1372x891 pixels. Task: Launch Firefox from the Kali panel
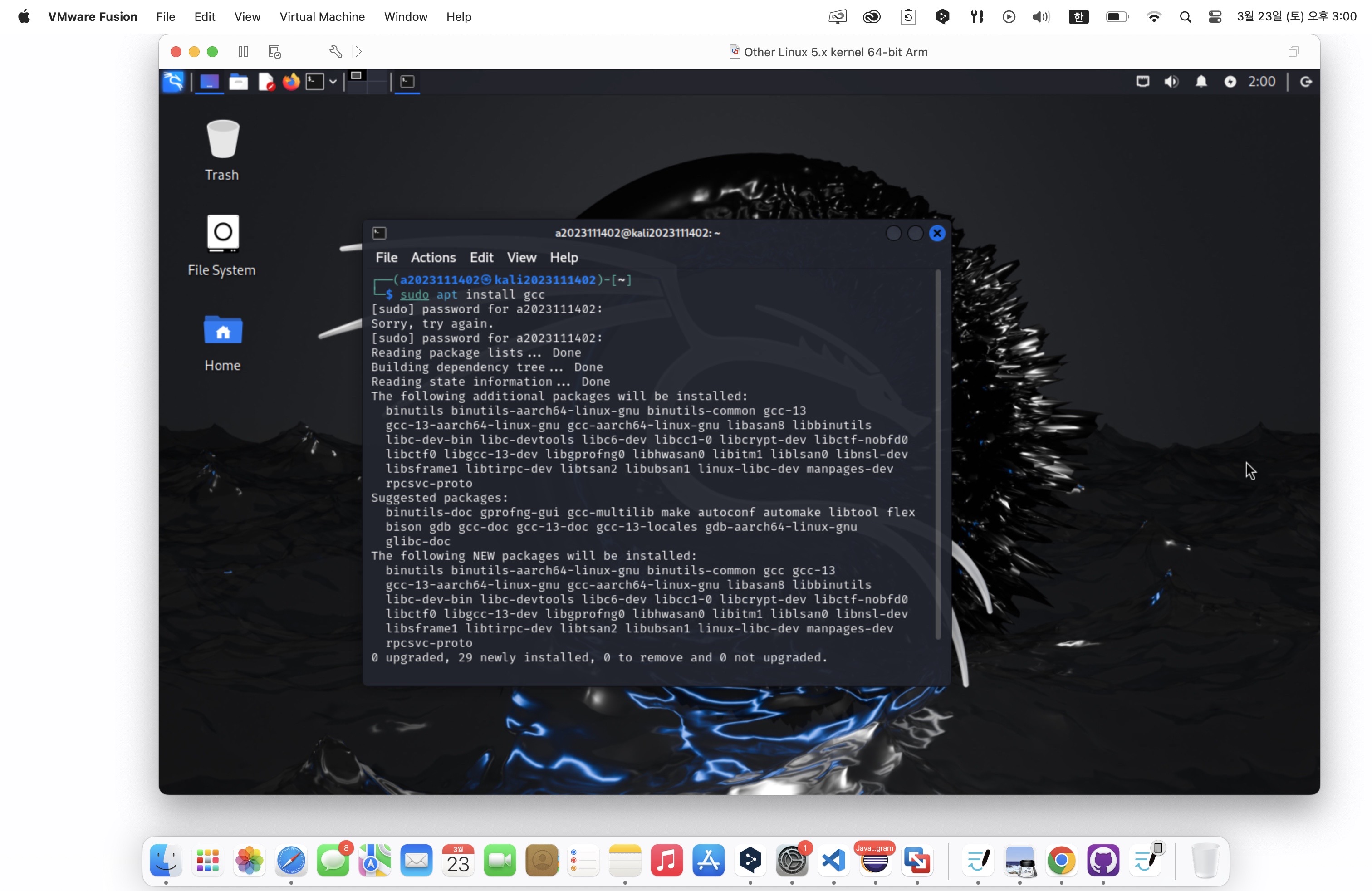point(291,82)
